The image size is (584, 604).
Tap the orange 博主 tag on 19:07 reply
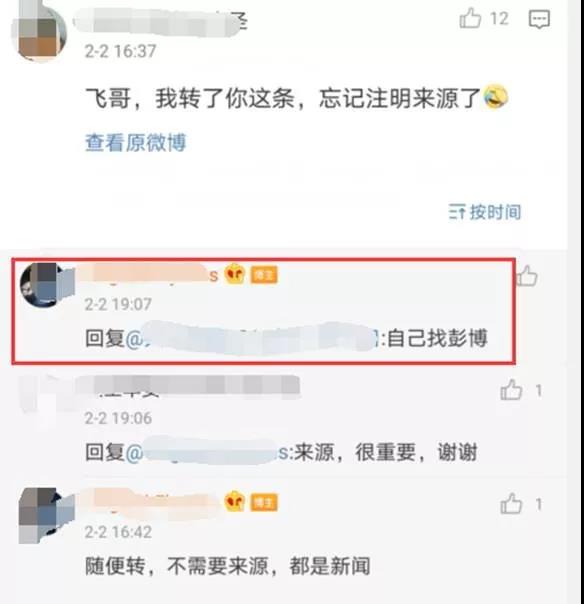(x=264, y=275)
